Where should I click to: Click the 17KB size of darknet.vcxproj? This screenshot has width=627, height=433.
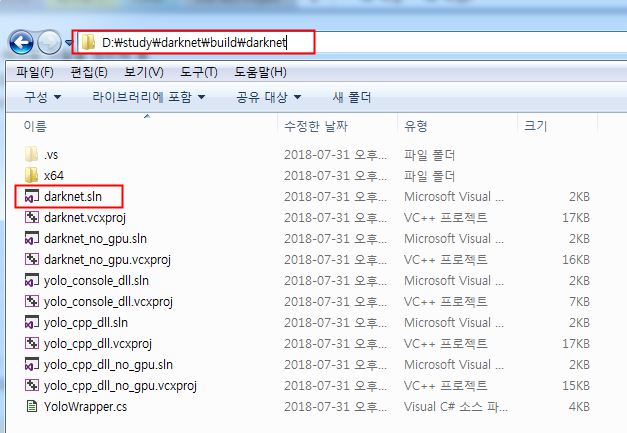click(576, 217)
